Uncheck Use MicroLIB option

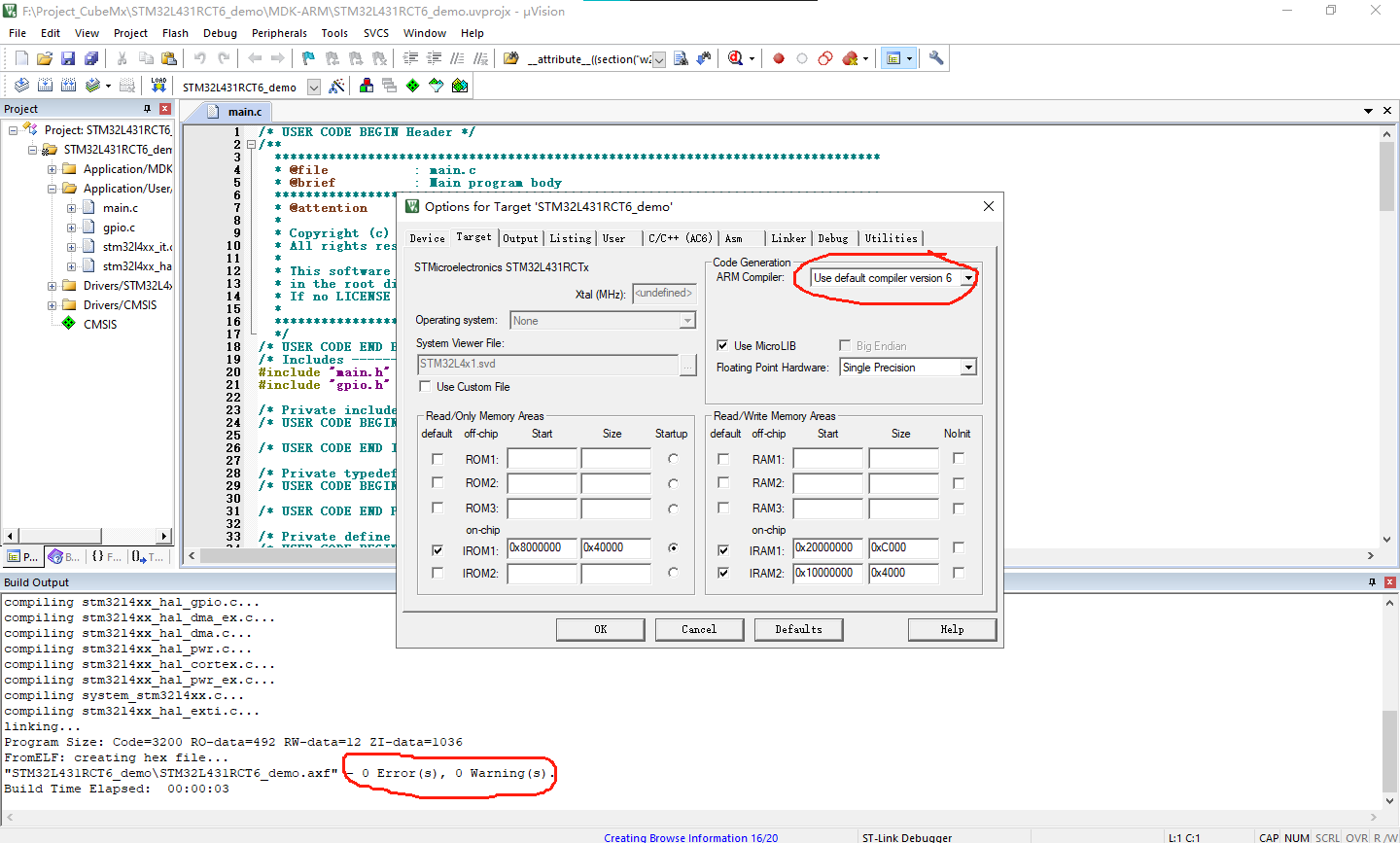(x=723, y=345)
